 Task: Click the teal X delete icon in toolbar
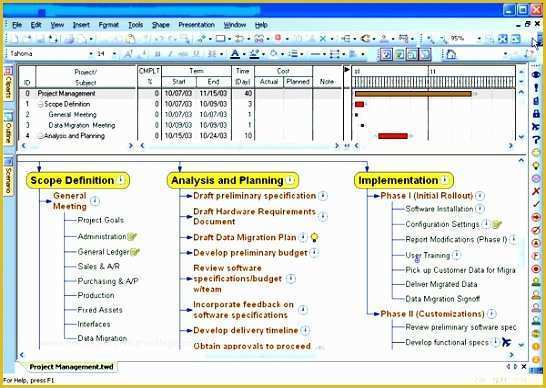coord(323,39)
